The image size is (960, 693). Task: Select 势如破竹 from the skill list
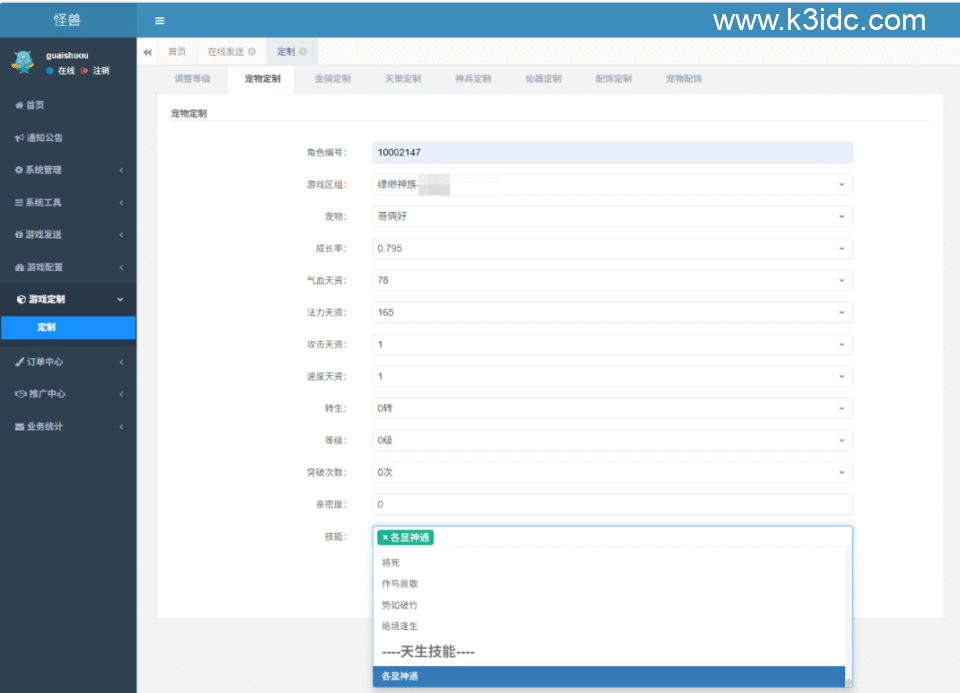pyautogui.click(x=400, y=605)
